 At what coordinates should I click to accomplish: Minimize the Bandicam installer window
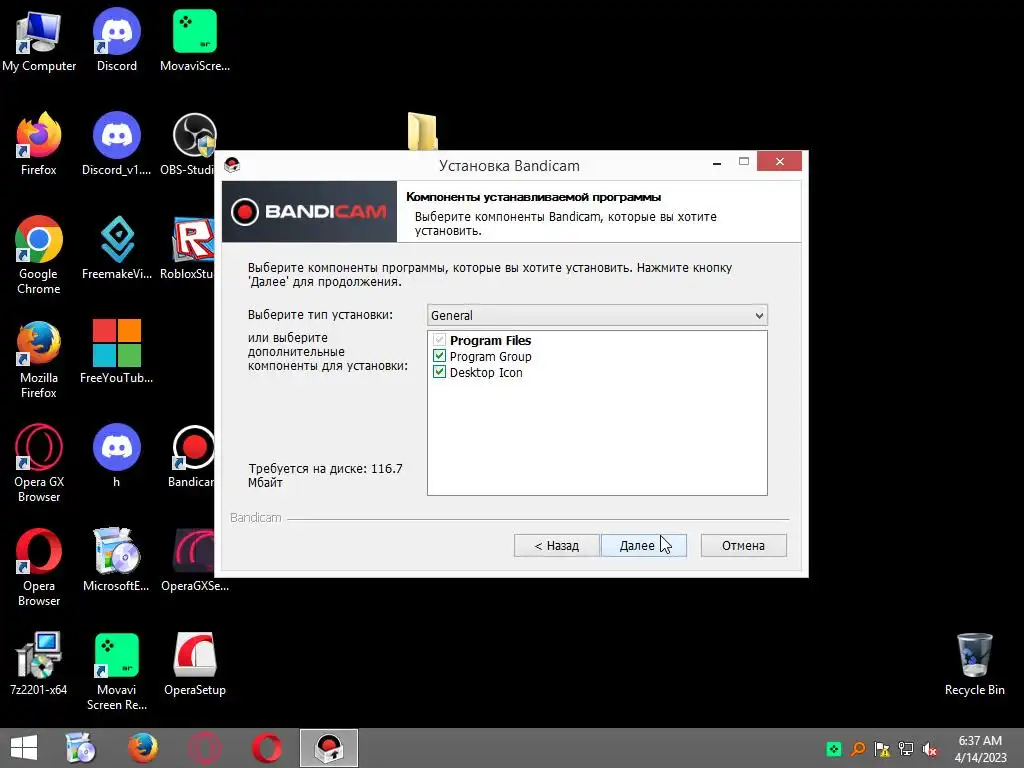point(717,162)
